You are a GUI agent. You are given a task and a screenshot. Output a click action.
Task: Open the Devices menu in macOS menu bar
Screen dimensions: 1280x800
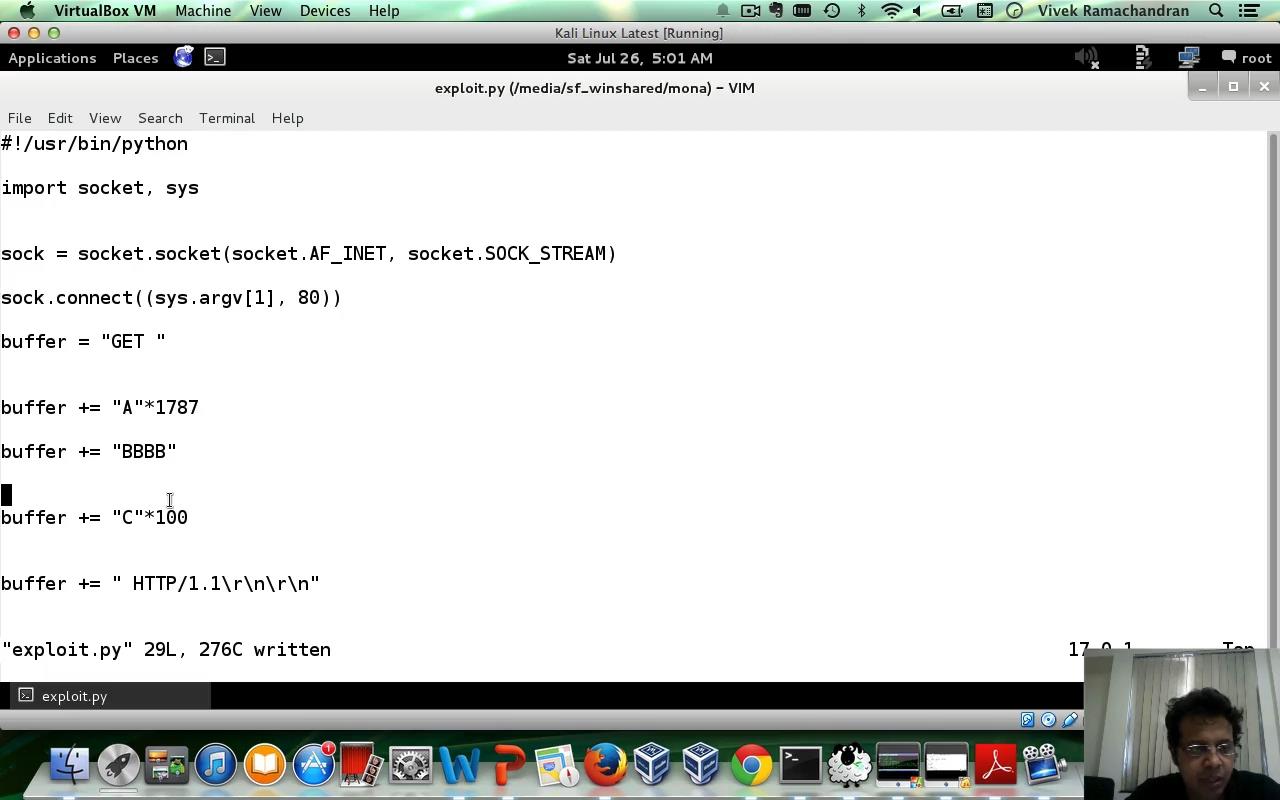(x=325, y=11)
